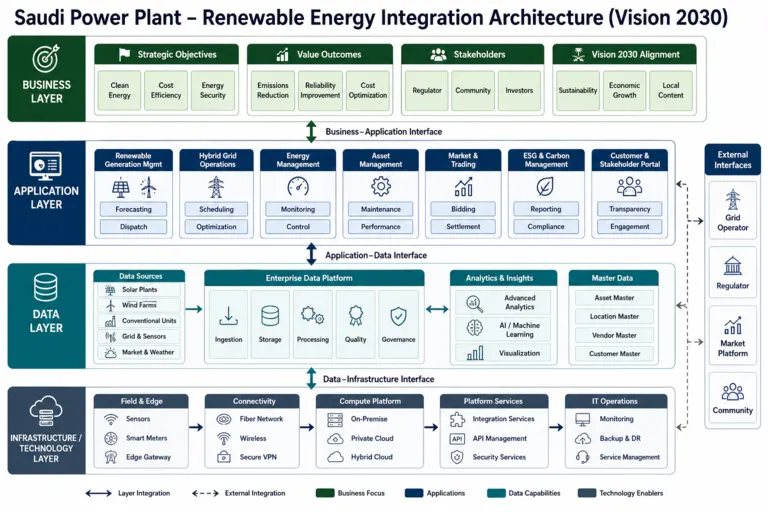Click the people icon beside Stakeholders

click(x=438, y=54)
